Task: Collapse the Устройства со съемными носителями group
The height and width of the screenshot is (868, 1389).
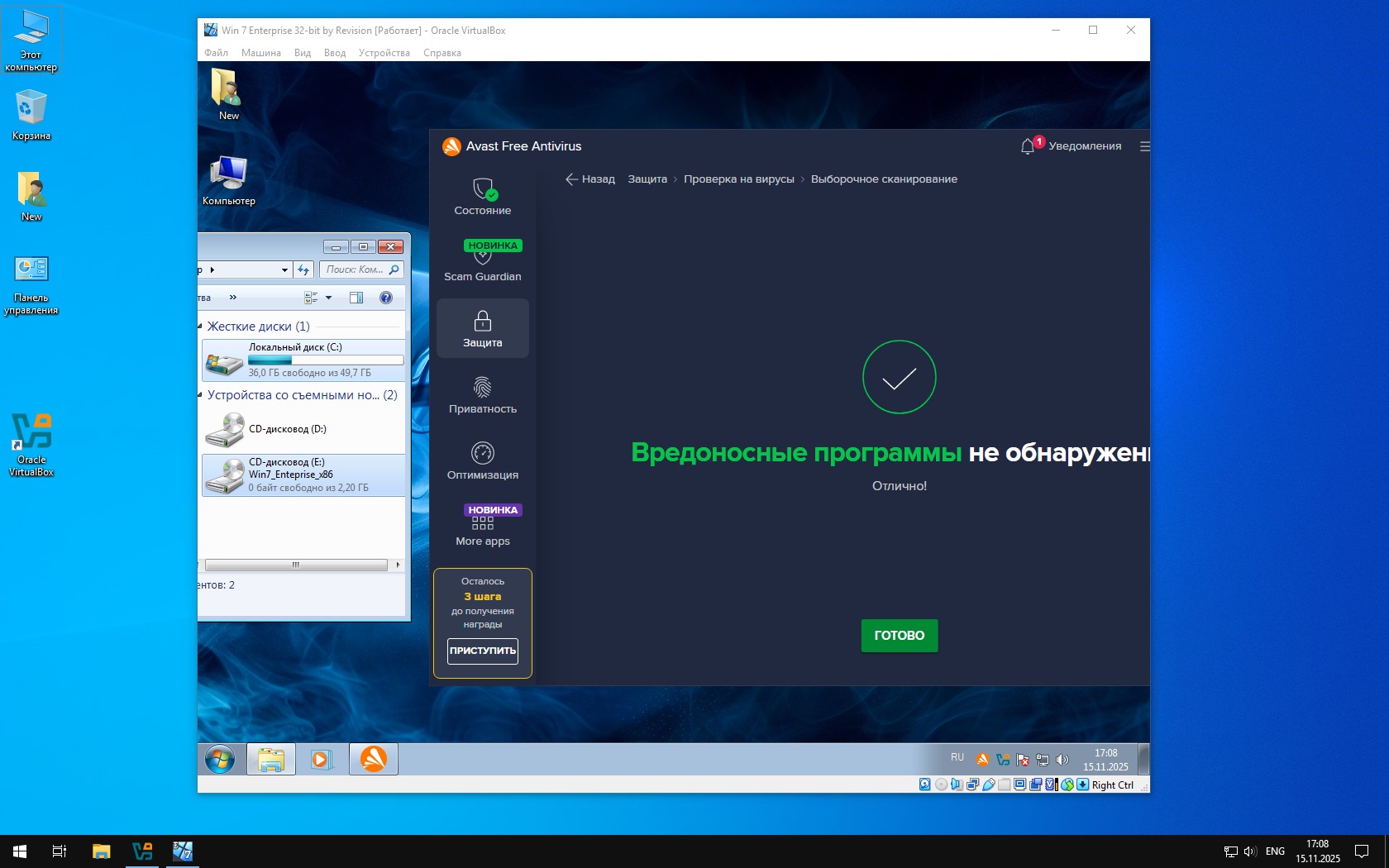Action: click(200, 395)
